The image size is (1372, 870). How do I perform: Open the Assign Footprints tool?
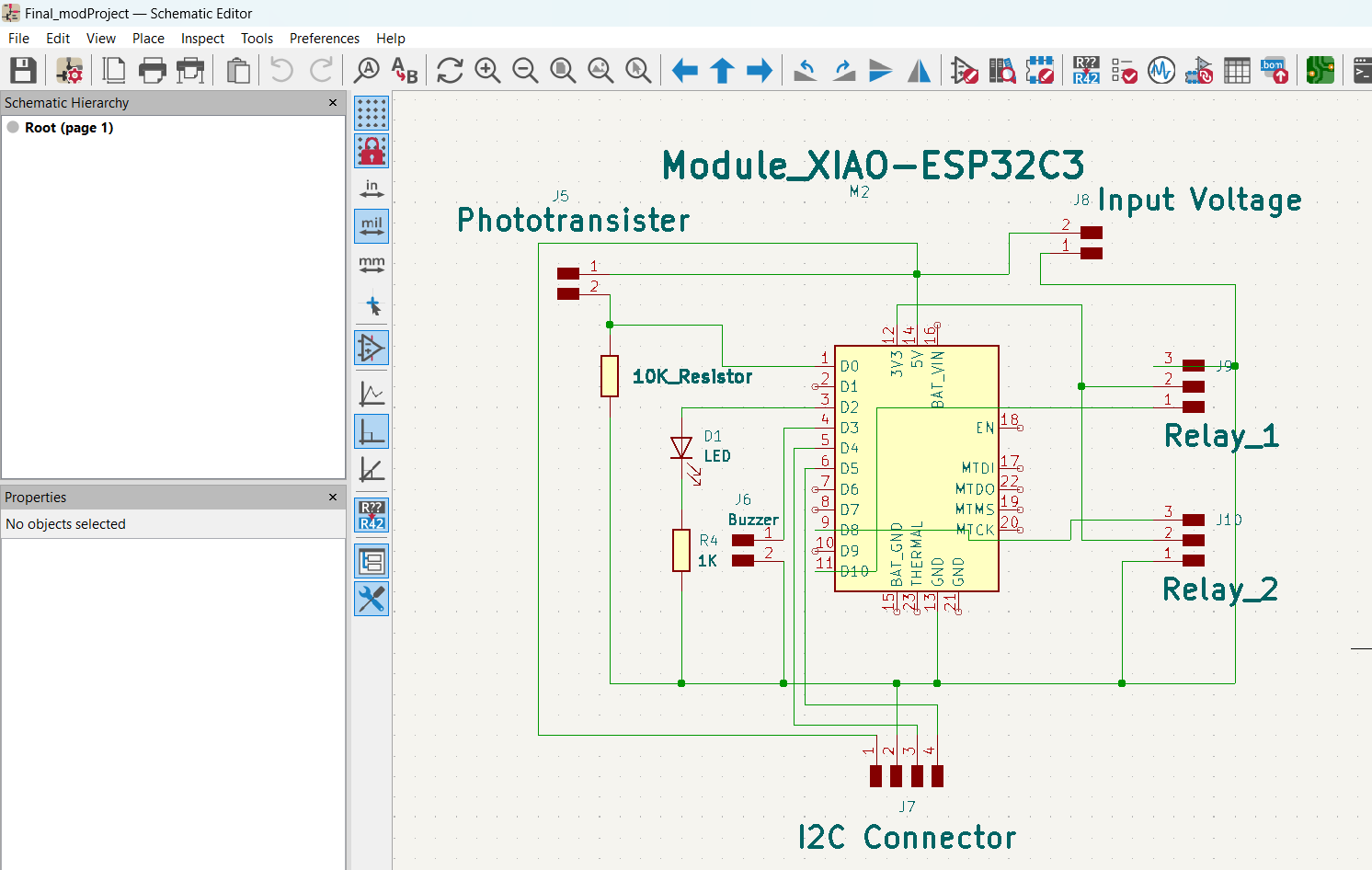click(x=1199, y=70)
